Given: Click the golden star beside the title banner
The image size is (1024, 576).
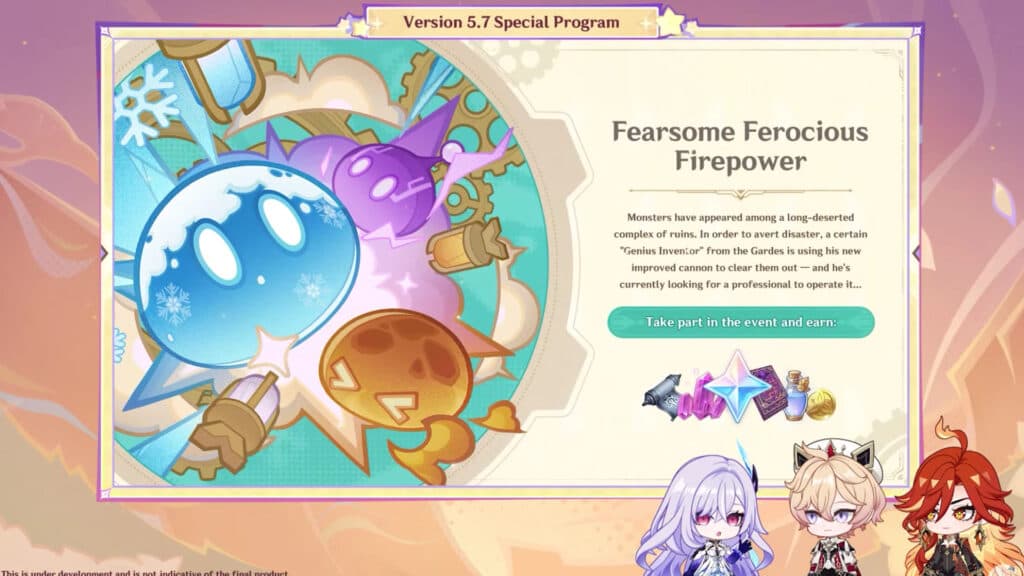Looking at the screenshot, I should click(671, 21).
